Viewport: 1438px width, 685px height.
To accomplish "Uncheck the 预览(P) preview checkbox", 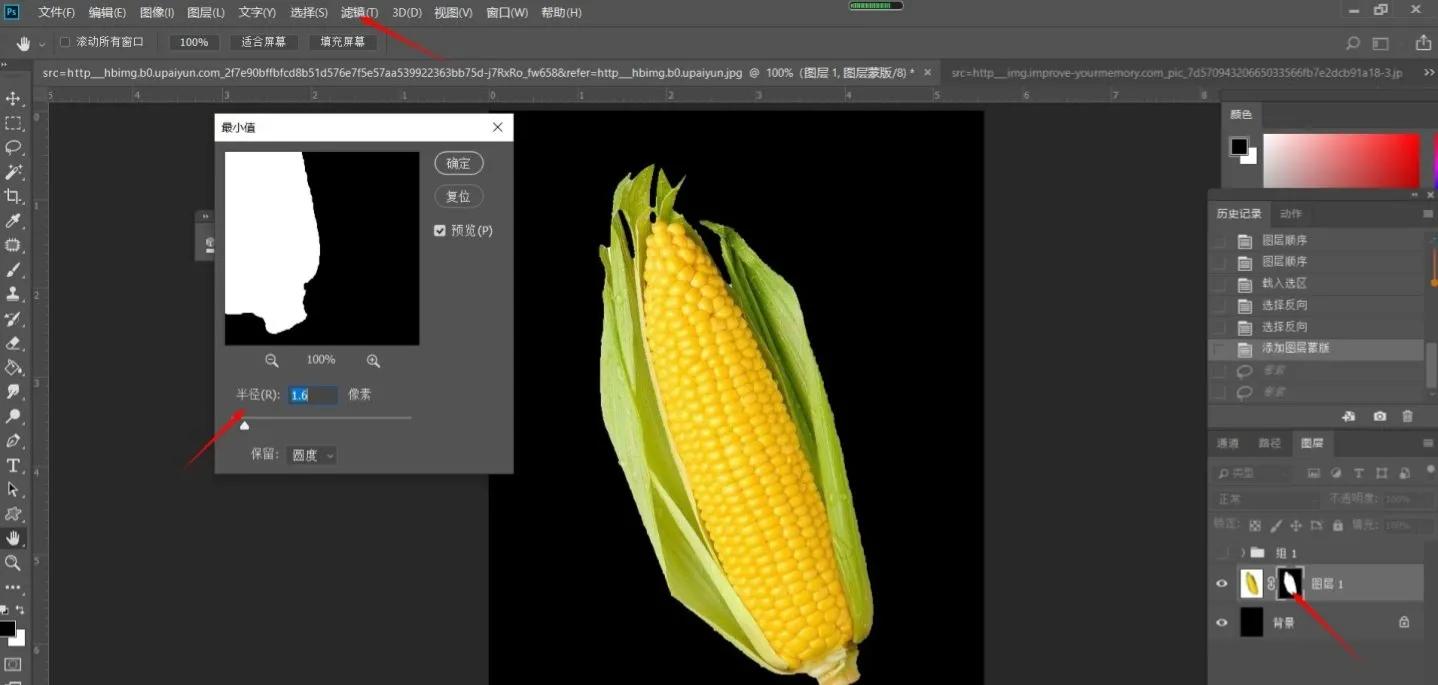I will pos(440,231).
